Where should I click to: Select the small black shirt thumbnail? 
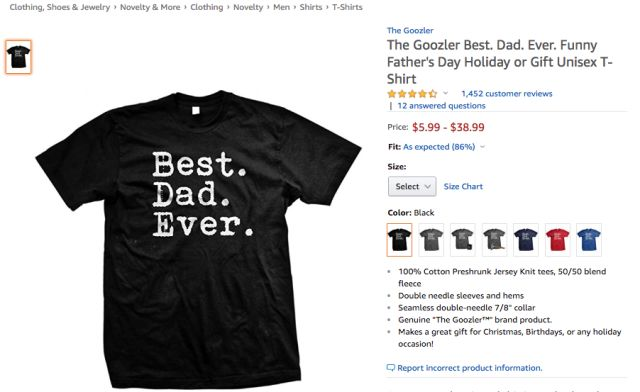[18, 57]
